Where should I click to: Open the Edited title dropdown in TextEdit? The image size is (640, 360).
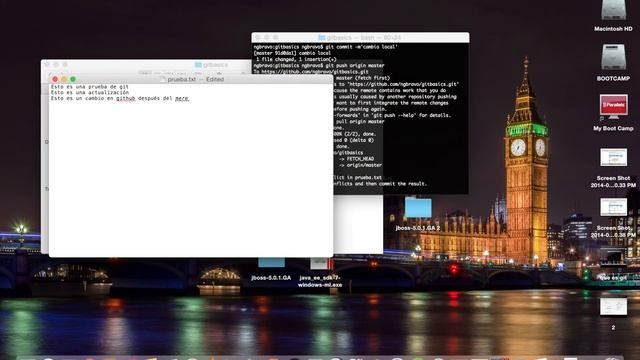pyautogui.click(x=215, y=79)
